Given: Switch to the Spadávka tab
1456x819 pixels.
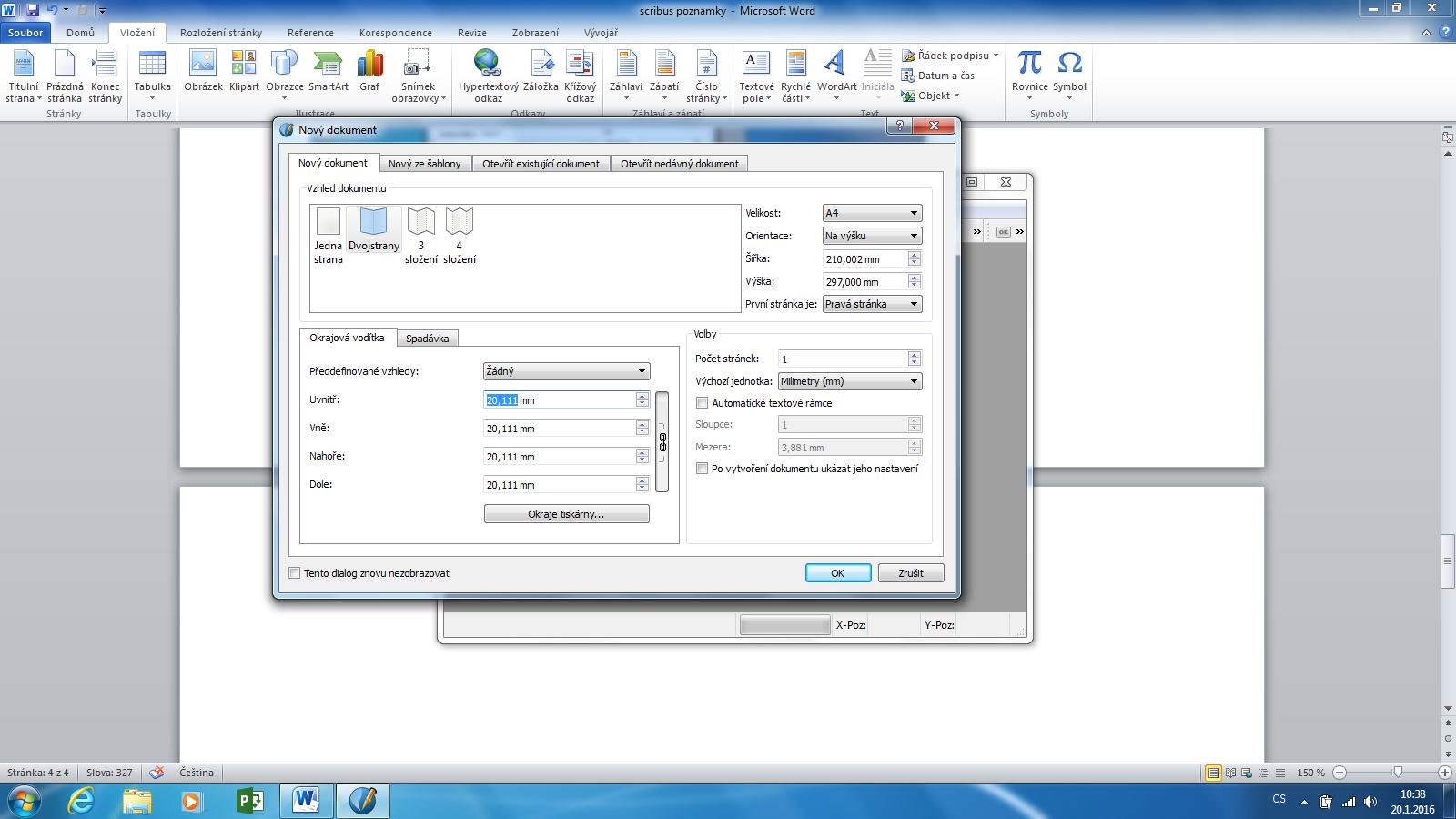Looking at the screenshot, I should pyautogui.click(x=427, y=339).
